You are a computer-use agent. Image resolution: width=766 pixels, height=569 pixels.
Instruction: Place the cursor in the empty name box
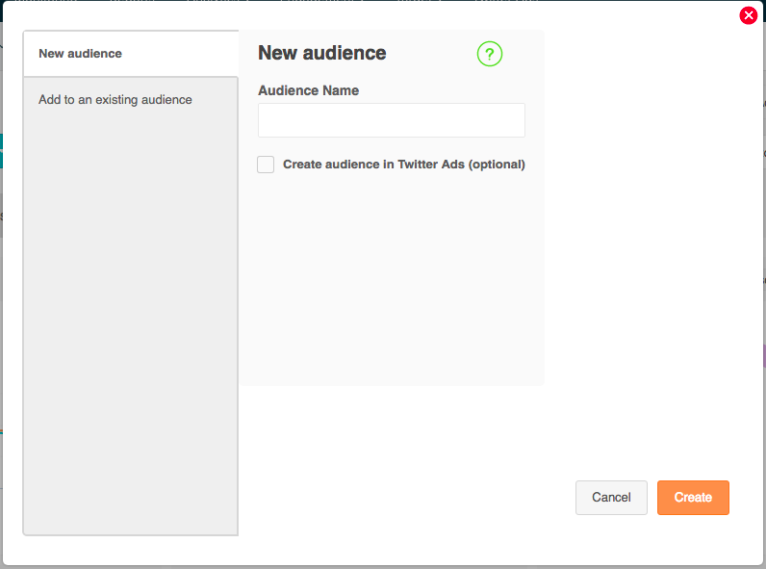[391, 120]
